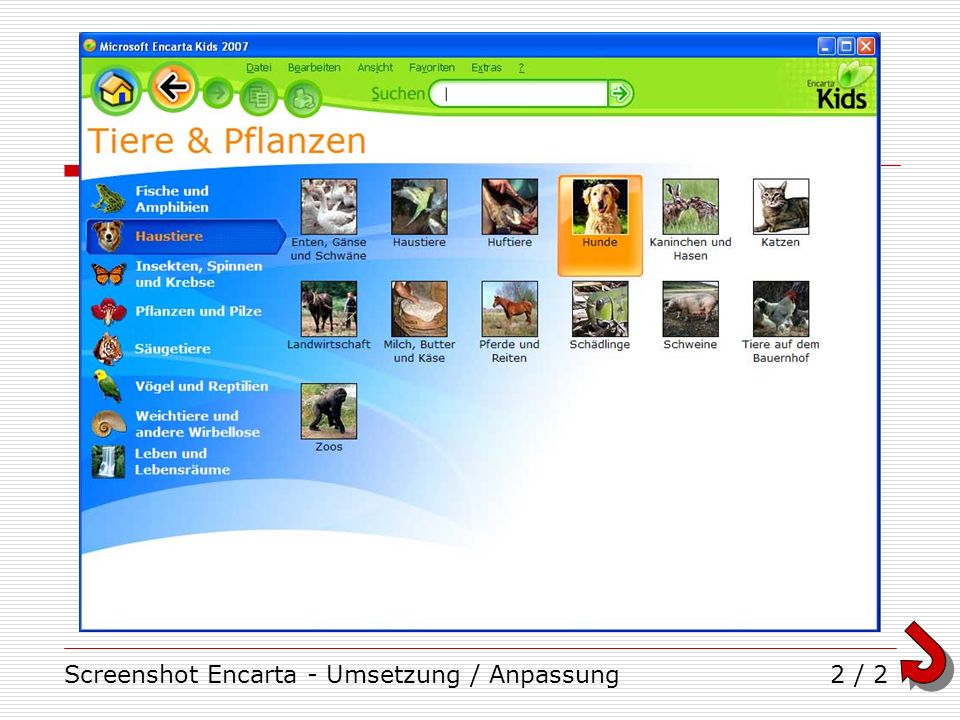Viewport: 960px width, 720px height.
Task: Click the orange back arrow button
Action: tap(173, 88)
